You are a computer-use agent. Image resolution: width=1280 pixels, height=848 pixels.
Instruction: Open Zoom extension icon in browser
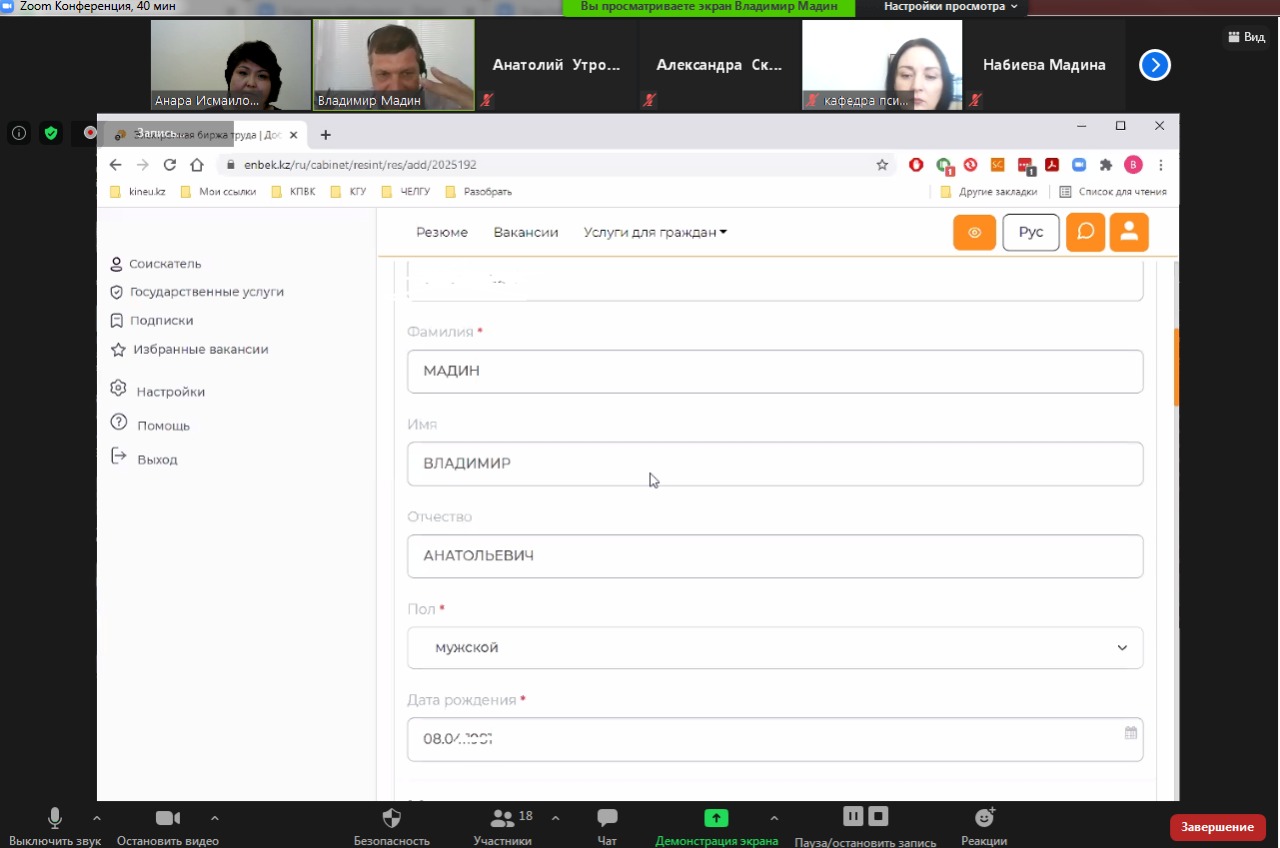click(1079, 165)
